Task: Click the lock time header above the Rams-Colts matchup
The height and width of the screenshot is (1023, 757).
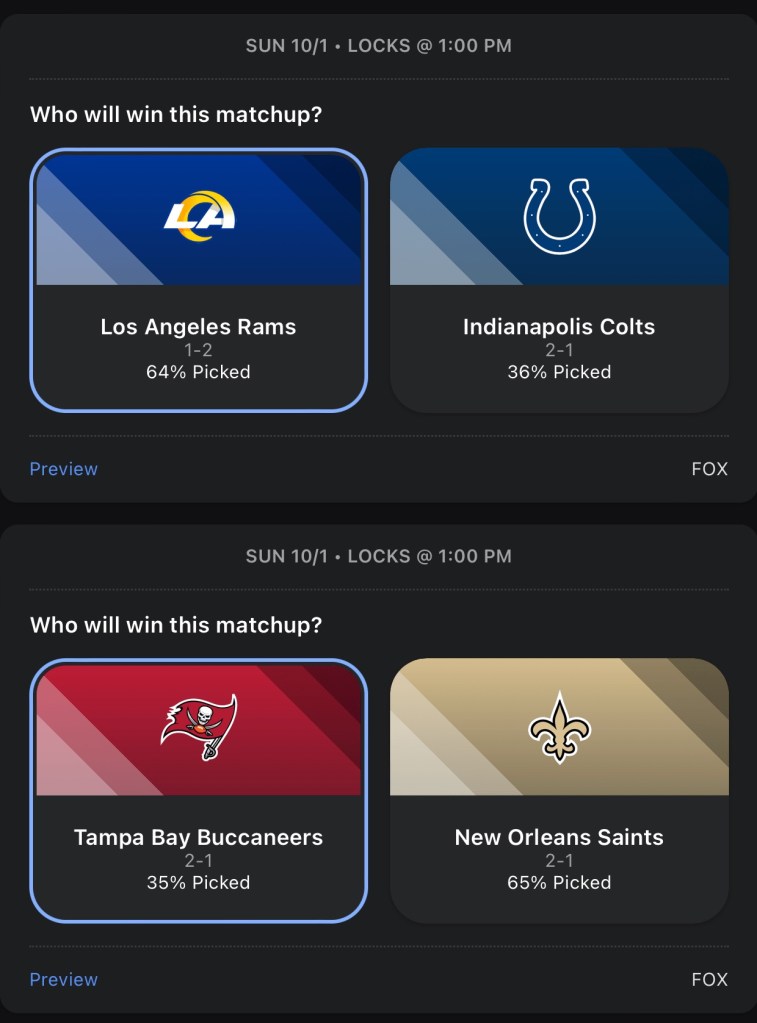Action: [x=379, y=46]
